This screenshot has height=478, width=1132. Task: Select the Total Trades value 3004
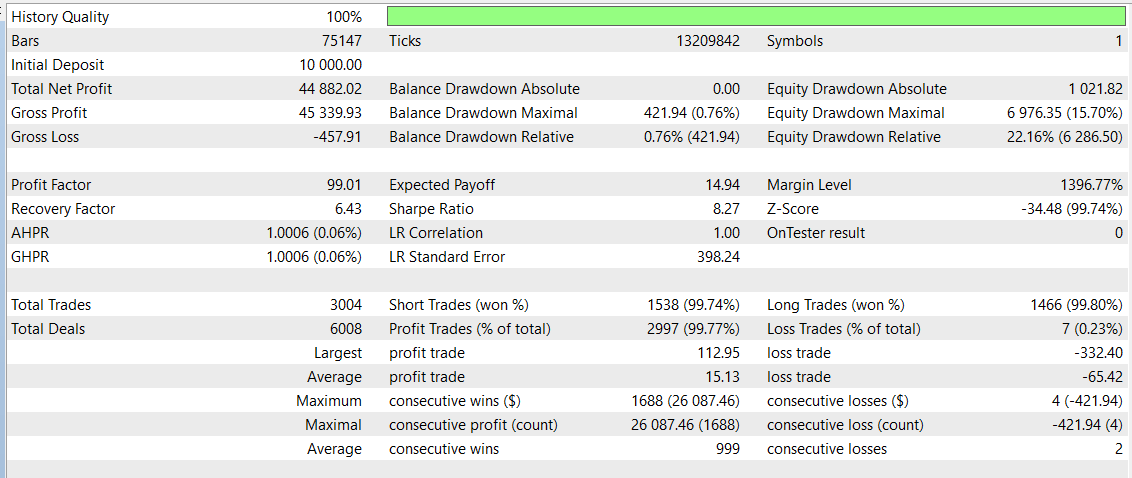click(343, 305)
